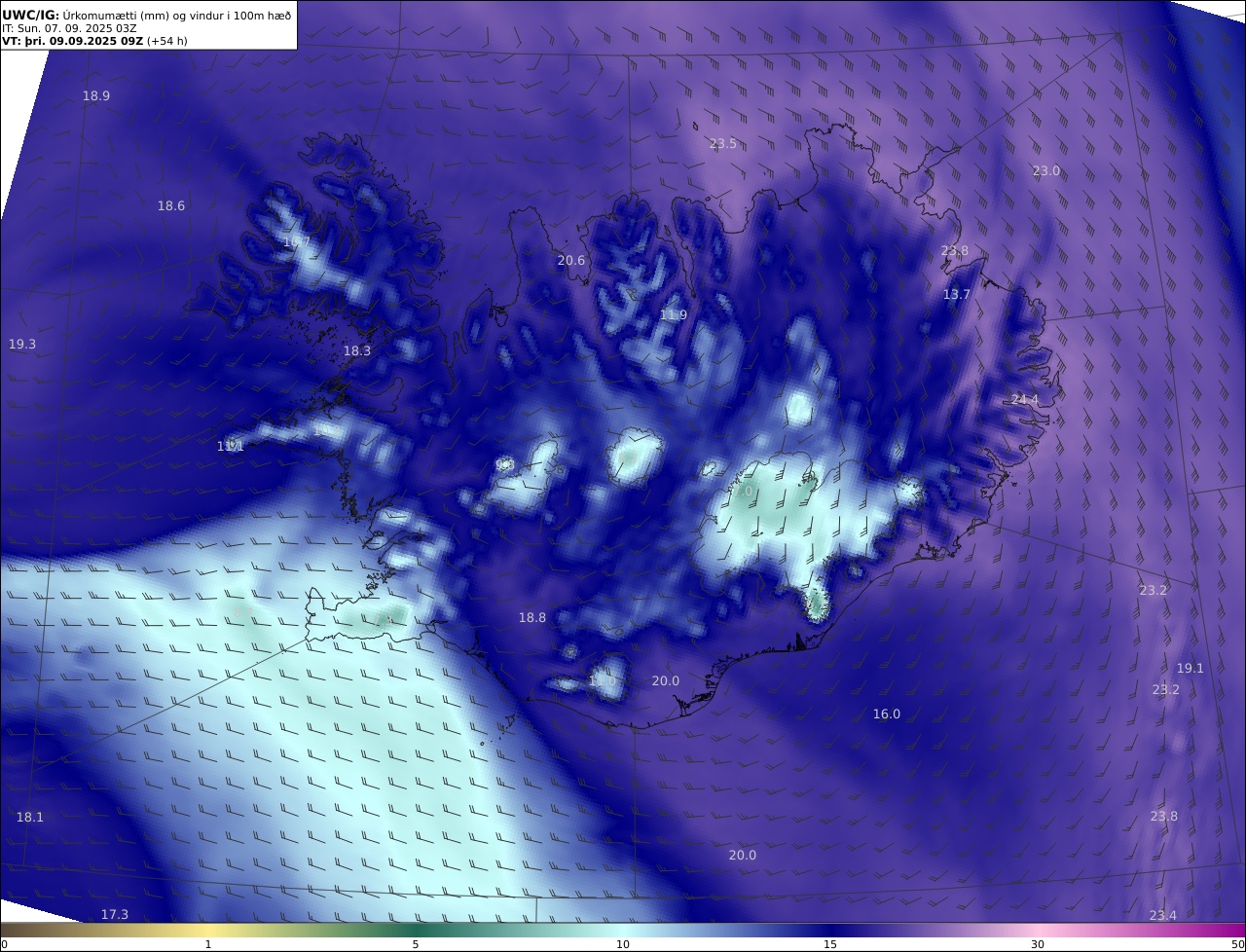Image resolution: width=1246 pixels, height=952 pixels.
Task: Click the 18.3 value label on the map
Action: [x=357, y=351]
